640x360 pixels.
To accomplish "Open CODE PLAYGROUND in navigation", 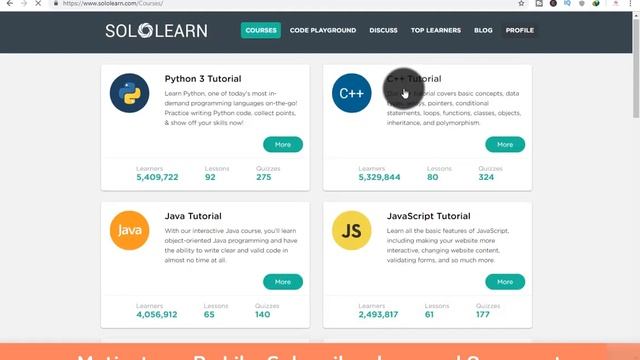I will pyautogui.click(x=323, y=30).
